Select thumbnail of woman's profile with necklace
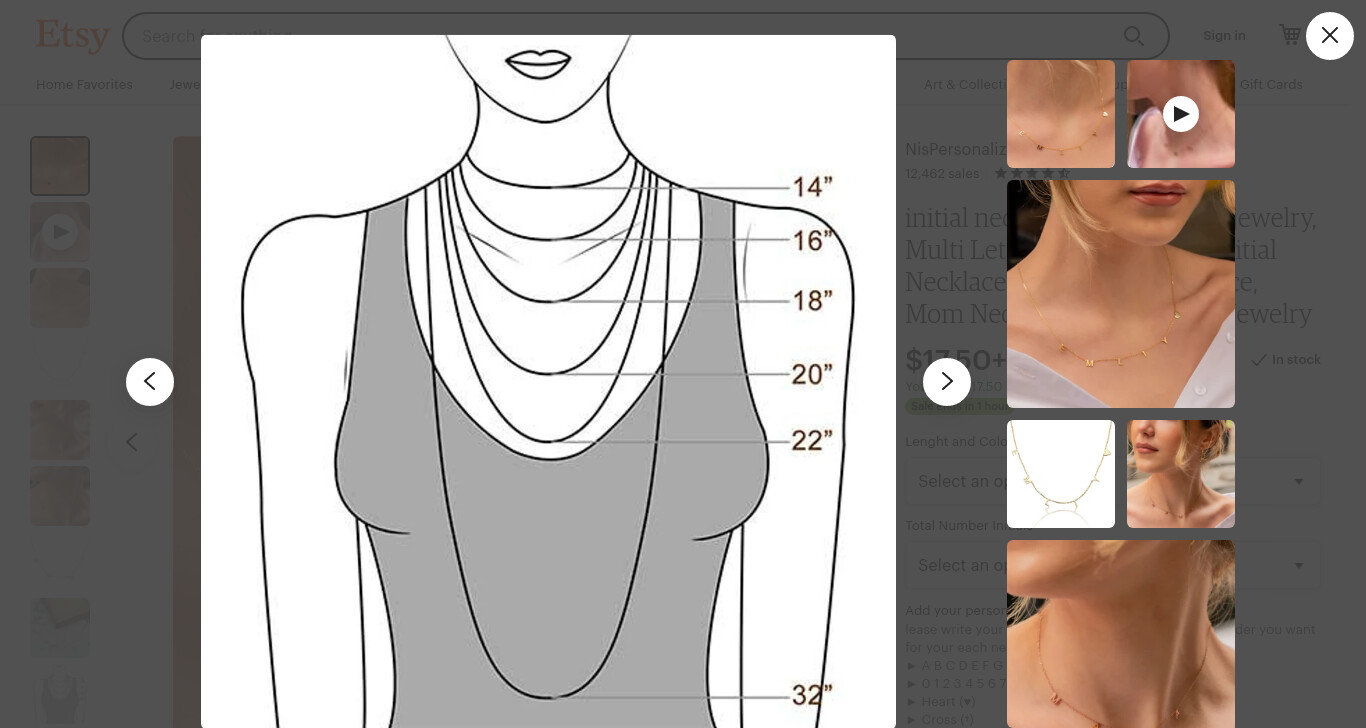 pyautogui.click(x=1181, y=474)
